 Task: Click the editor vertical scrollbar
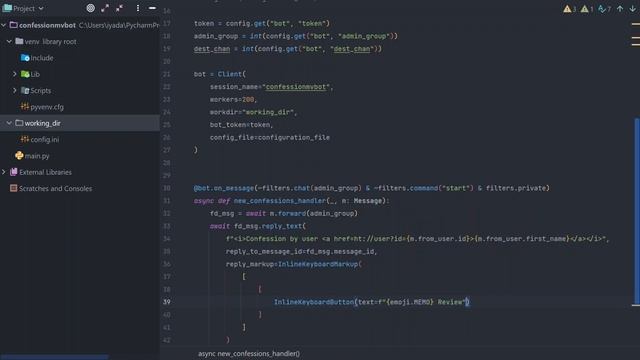pyautogui.click(x=637, y=210)
